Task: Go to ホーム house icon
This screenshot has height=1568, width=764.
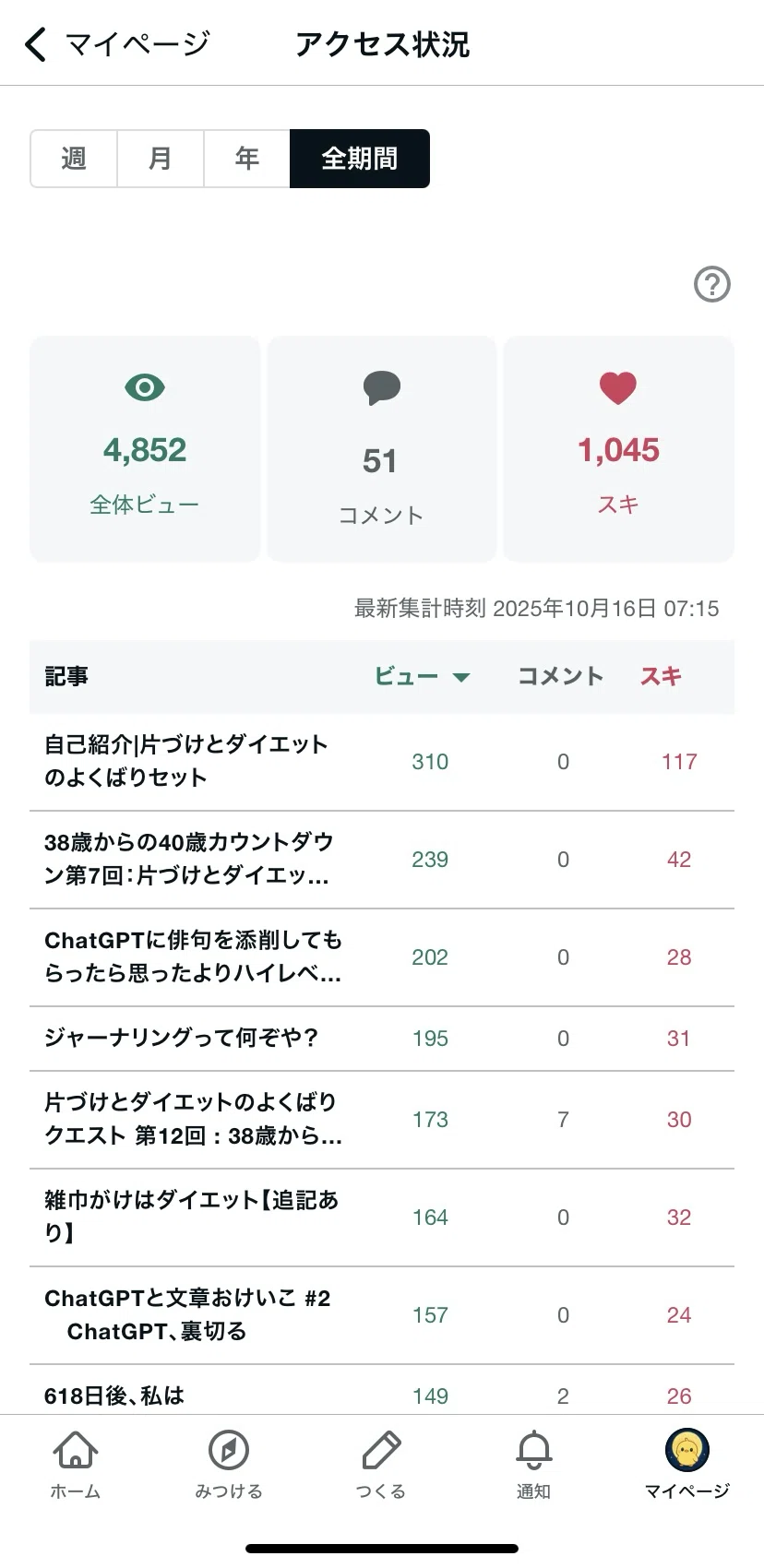Action: pyautogui.click(x=76, y=1451)
